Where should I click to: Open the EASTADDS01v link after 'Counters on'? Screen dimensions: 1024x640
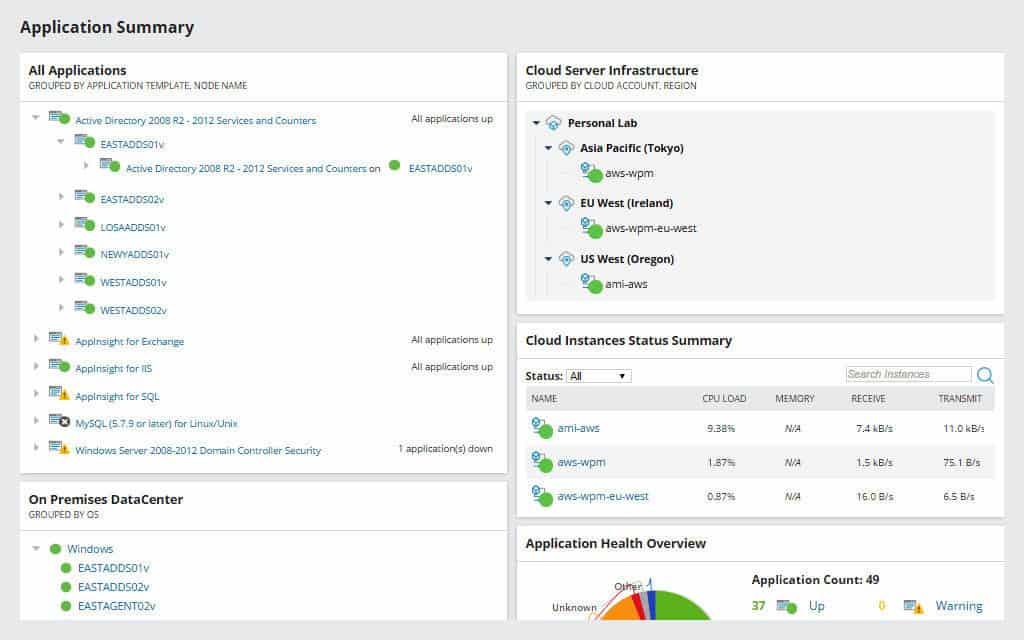[440, 168]
